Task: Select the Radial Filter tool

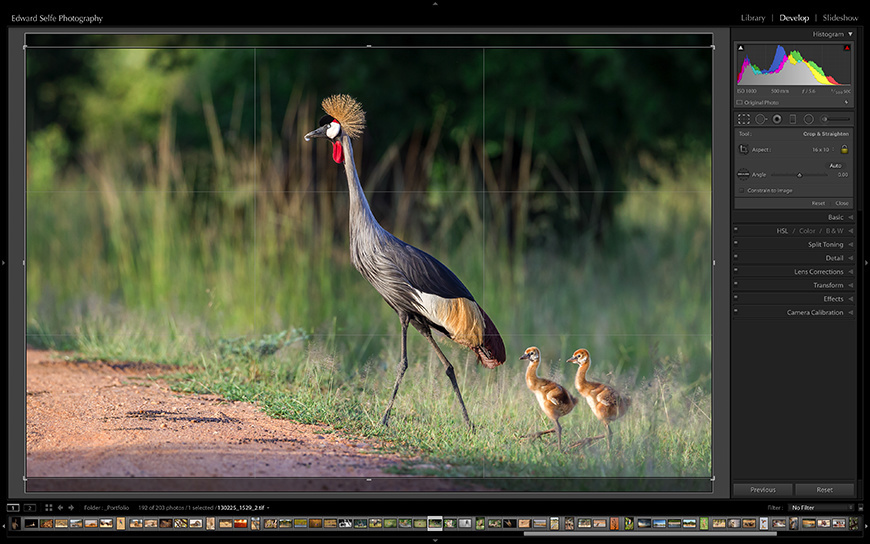Action: pyautogui.click(x=808, y=119)
